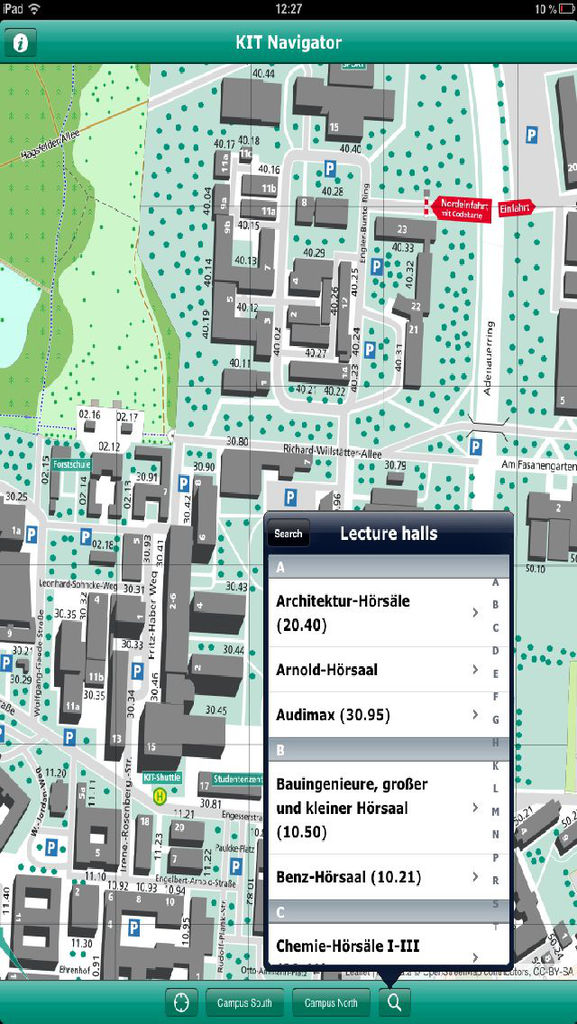The height and width of the screenshot is (1024, 577).
Task: Jump to letter G in the index
Action: [x=496, y=719]
